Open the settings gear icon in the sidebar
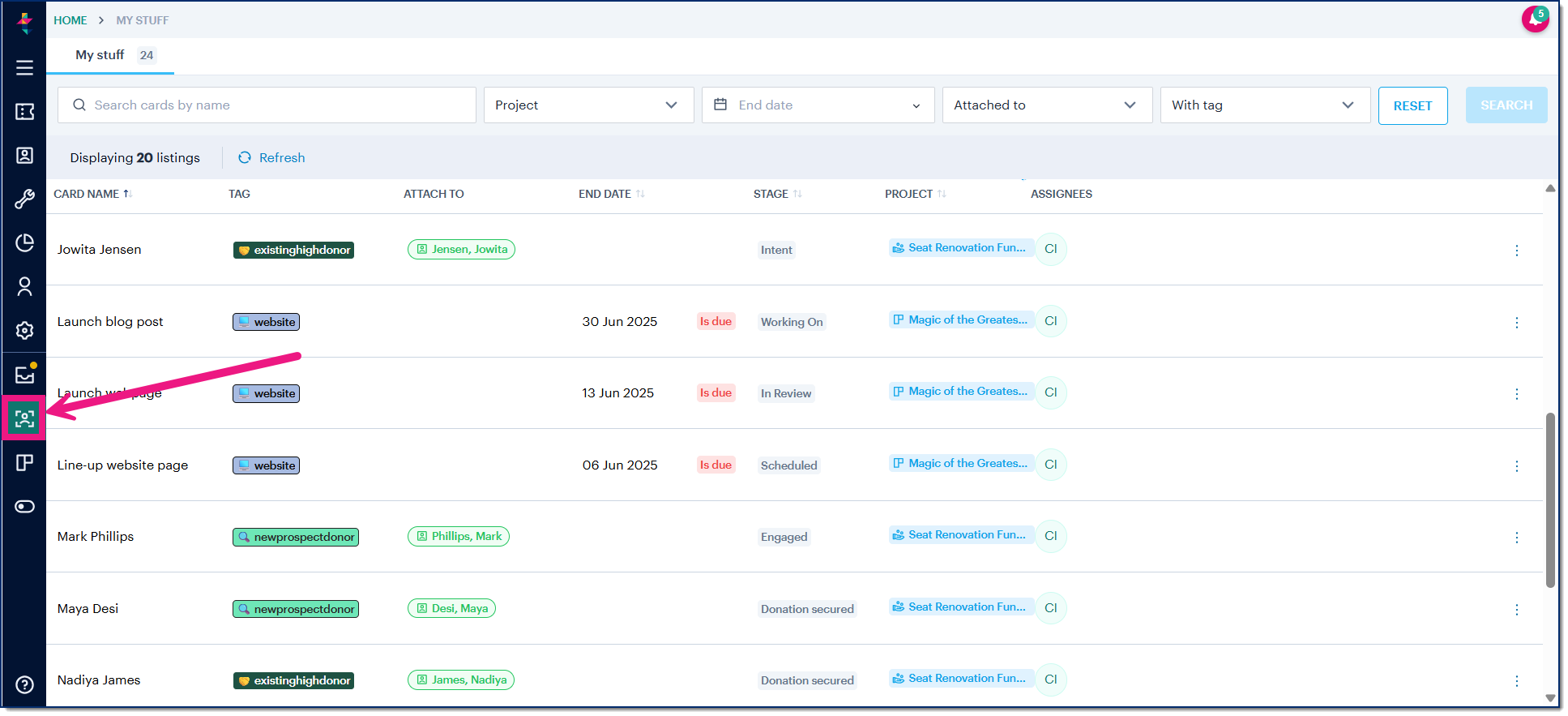 pyautogui.click(x=24, y=331)
